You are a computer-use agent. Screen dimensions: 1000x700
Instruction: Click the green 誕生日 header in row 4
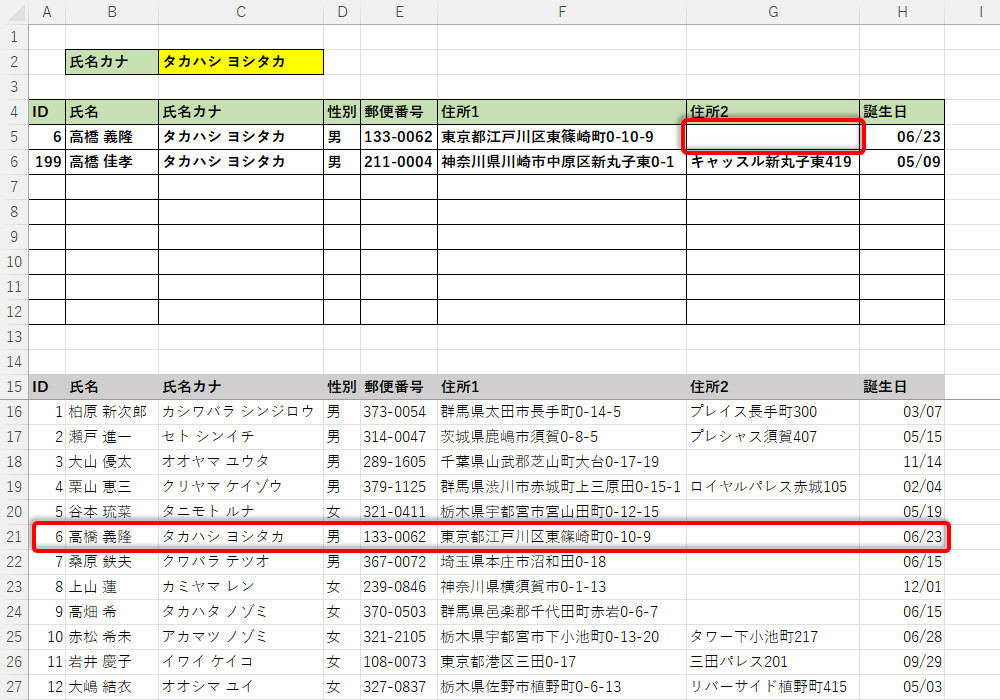901,111
